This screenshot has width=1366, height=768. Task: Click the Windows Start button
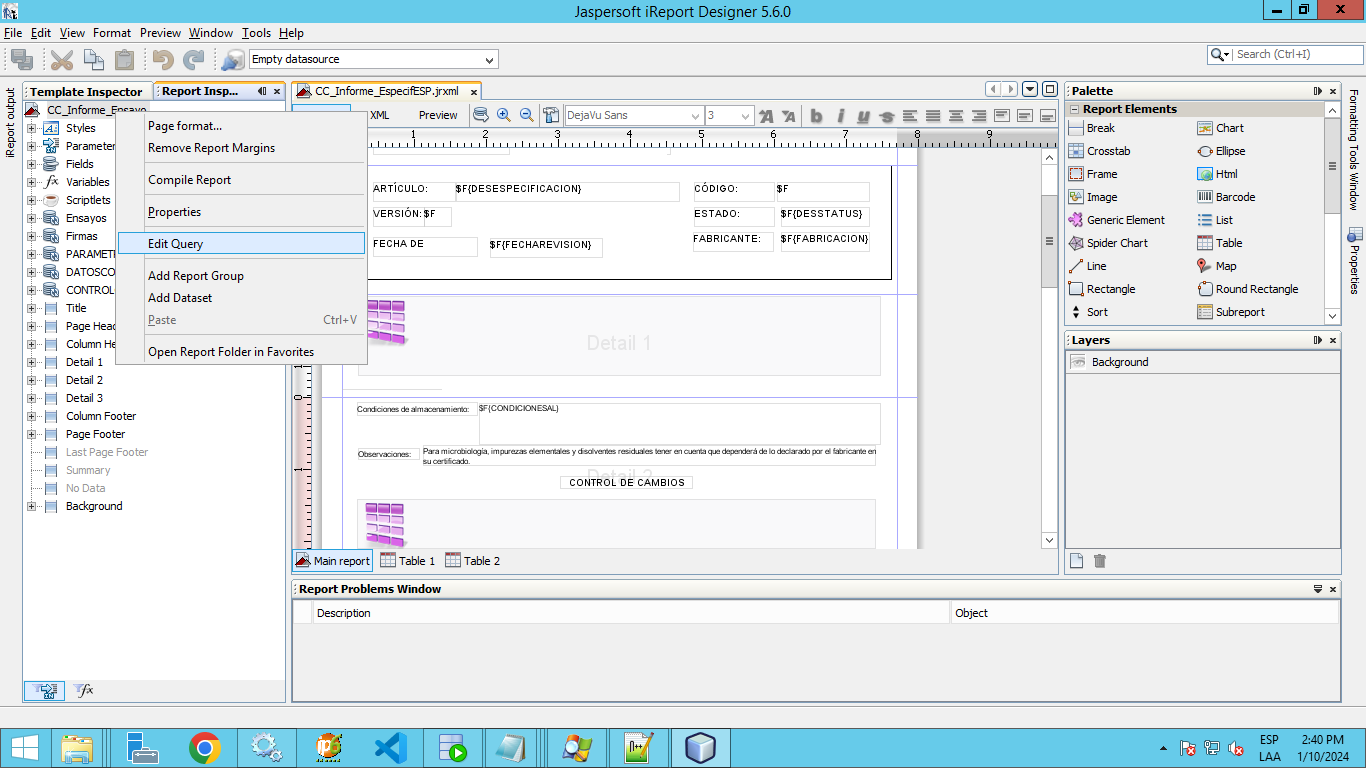click(x=24, y=747)
